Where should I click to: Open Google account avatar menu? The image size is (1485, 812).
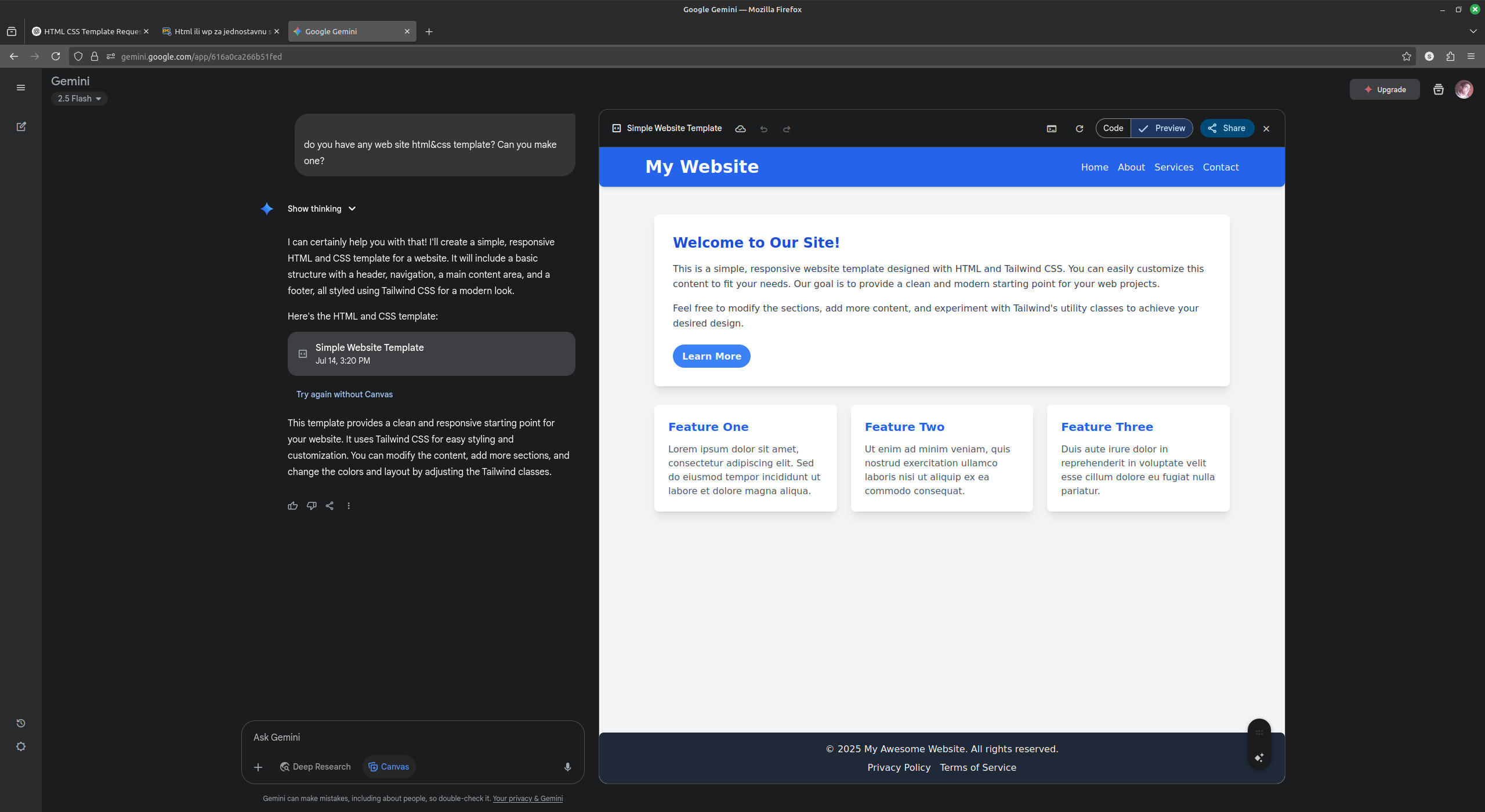pyautogui.click(x=1464, y=89)
